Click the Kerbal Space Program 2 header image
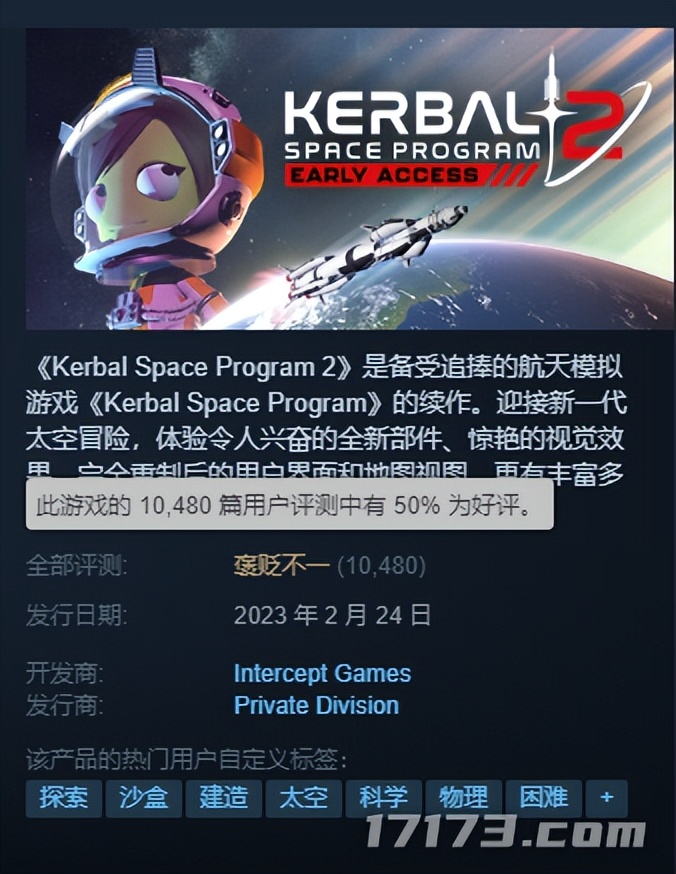The height and width of the screenshot is (874, 676). tap(349, 178)
